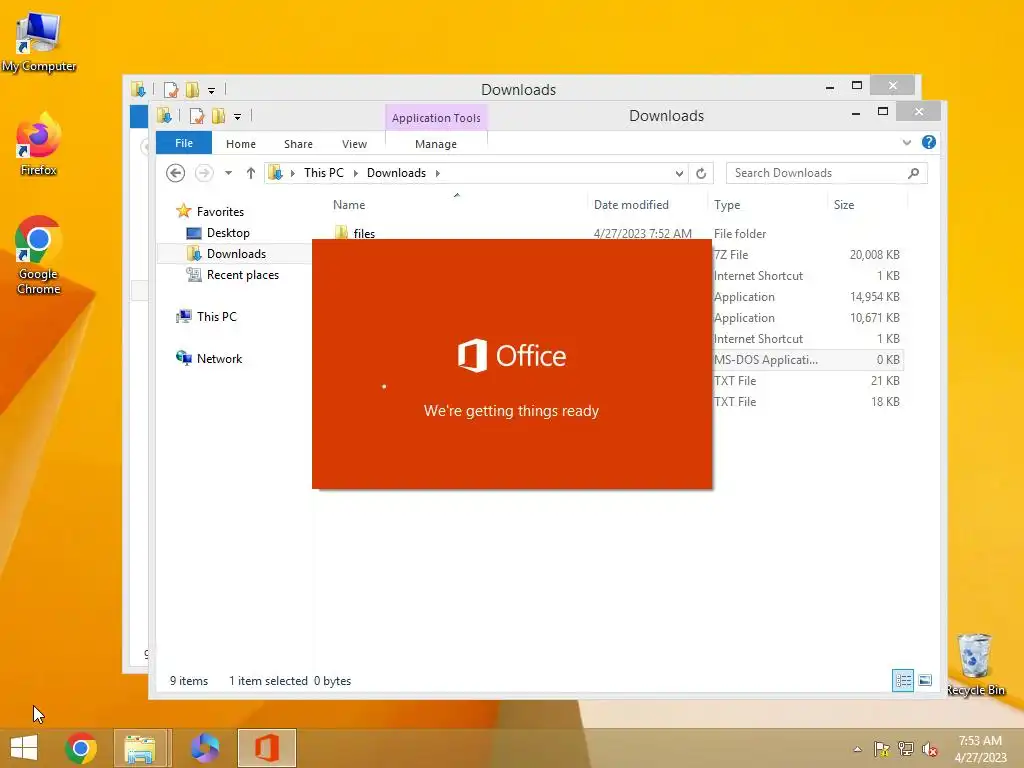Click the back window's Properties toolbar icon
Viewport: 1024px width, 768px height.
point(170,89)
